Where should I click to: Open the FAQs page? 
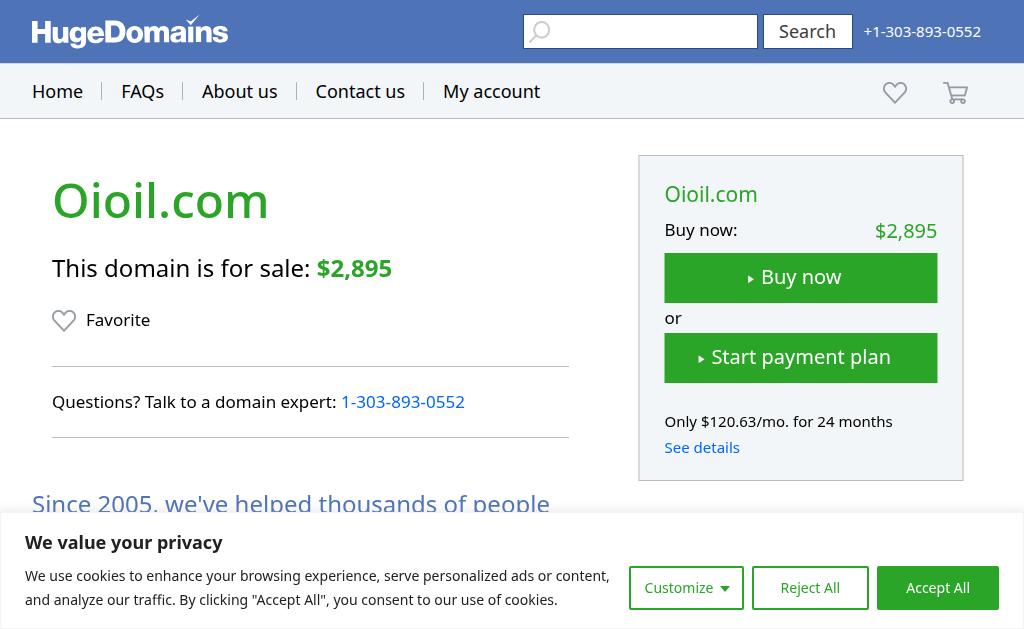[142, 91]
